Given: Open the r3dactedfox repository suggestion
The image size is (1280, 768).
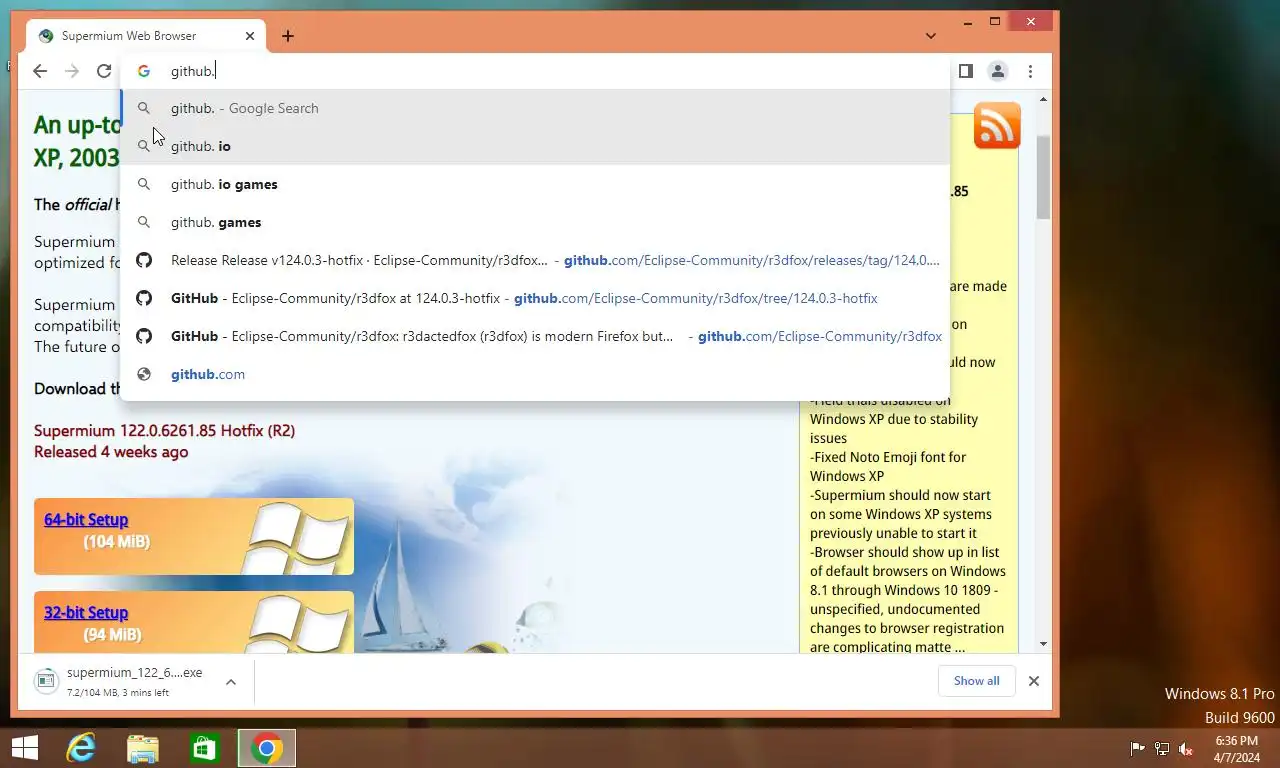Looking at the screenshot, I should (x=535, y=336).
